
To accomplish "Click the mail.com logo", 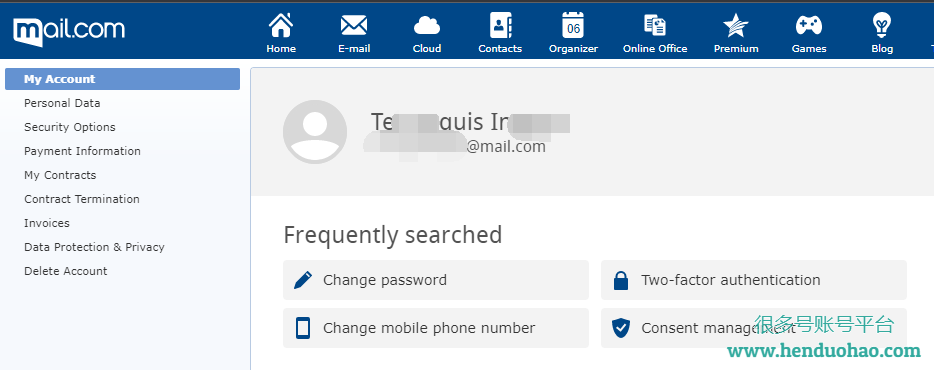I will coord(69,31).
